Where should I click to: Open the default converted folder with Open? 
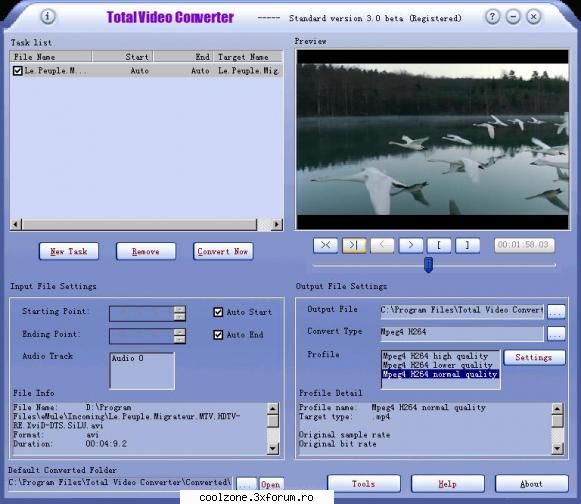[271, 484]
